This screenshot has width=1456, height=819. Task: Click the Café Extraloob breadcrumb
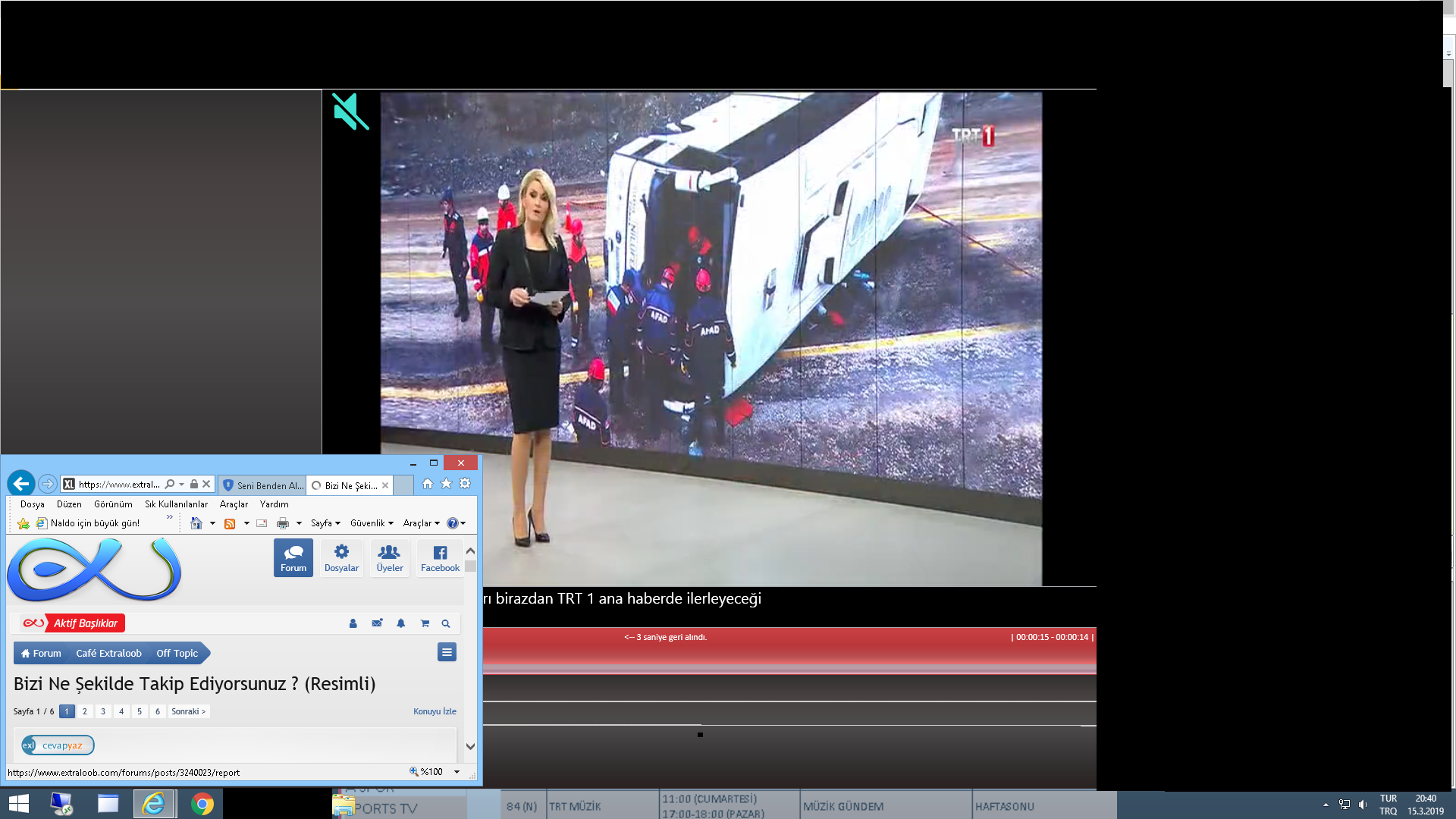point(108,653)
